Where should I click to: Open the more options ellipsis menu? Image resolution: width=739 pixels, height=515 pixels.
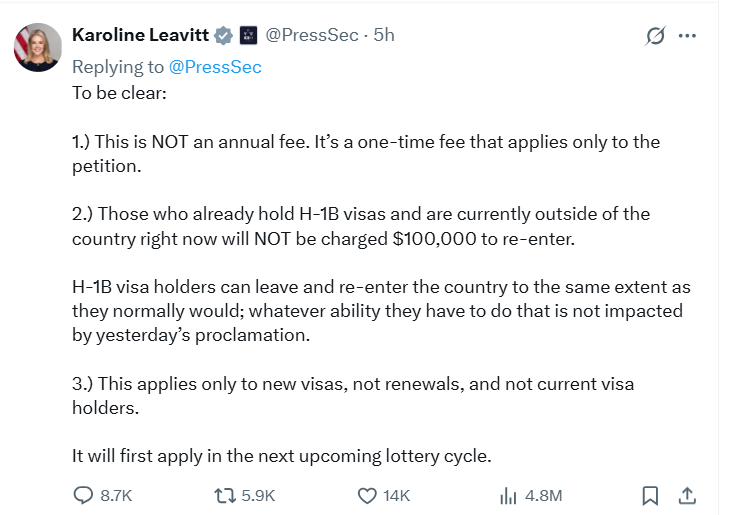[687, 36]
